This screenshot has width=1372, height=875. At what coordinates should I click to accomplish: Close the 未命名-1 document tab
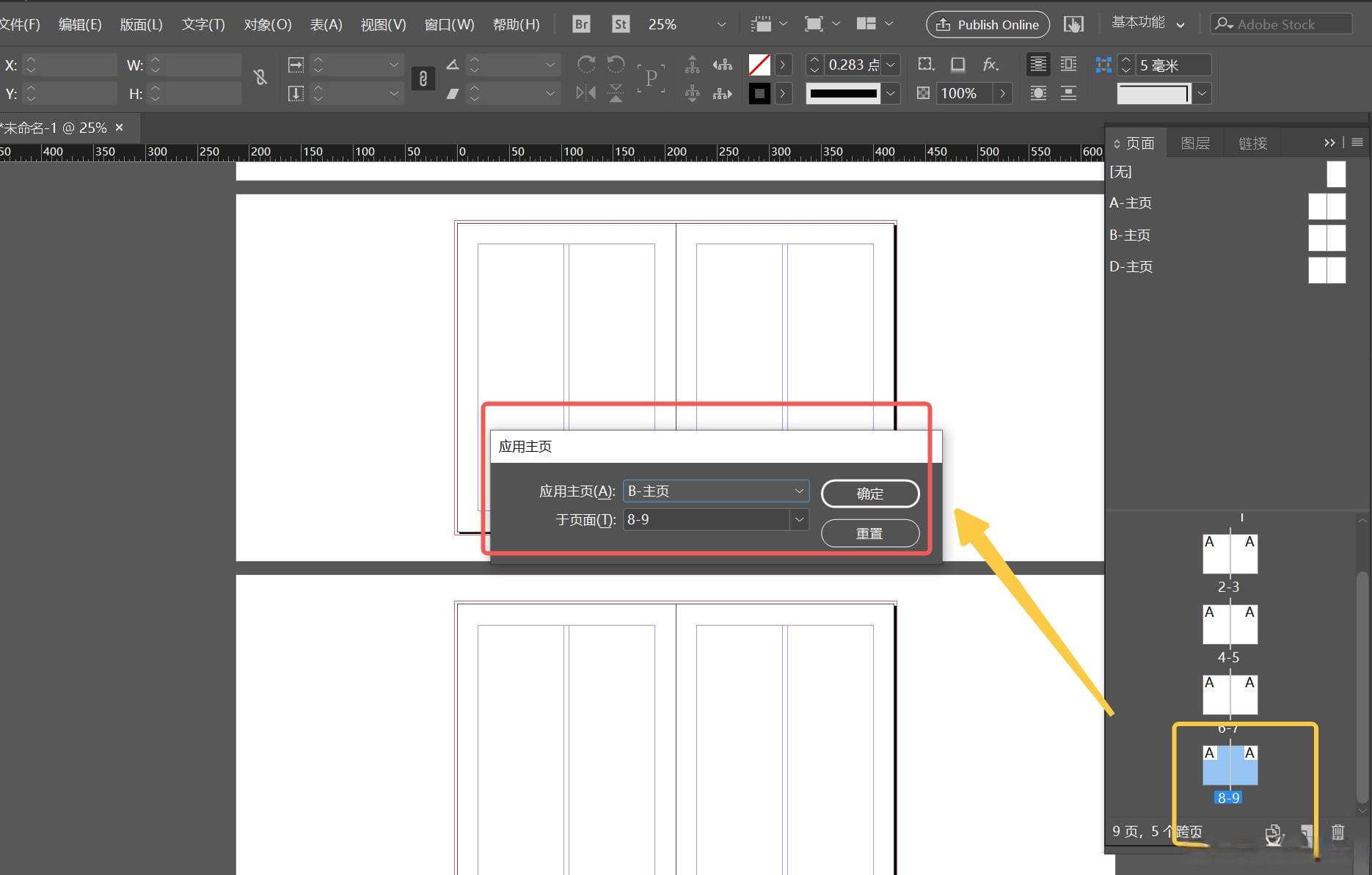[119, 128]
